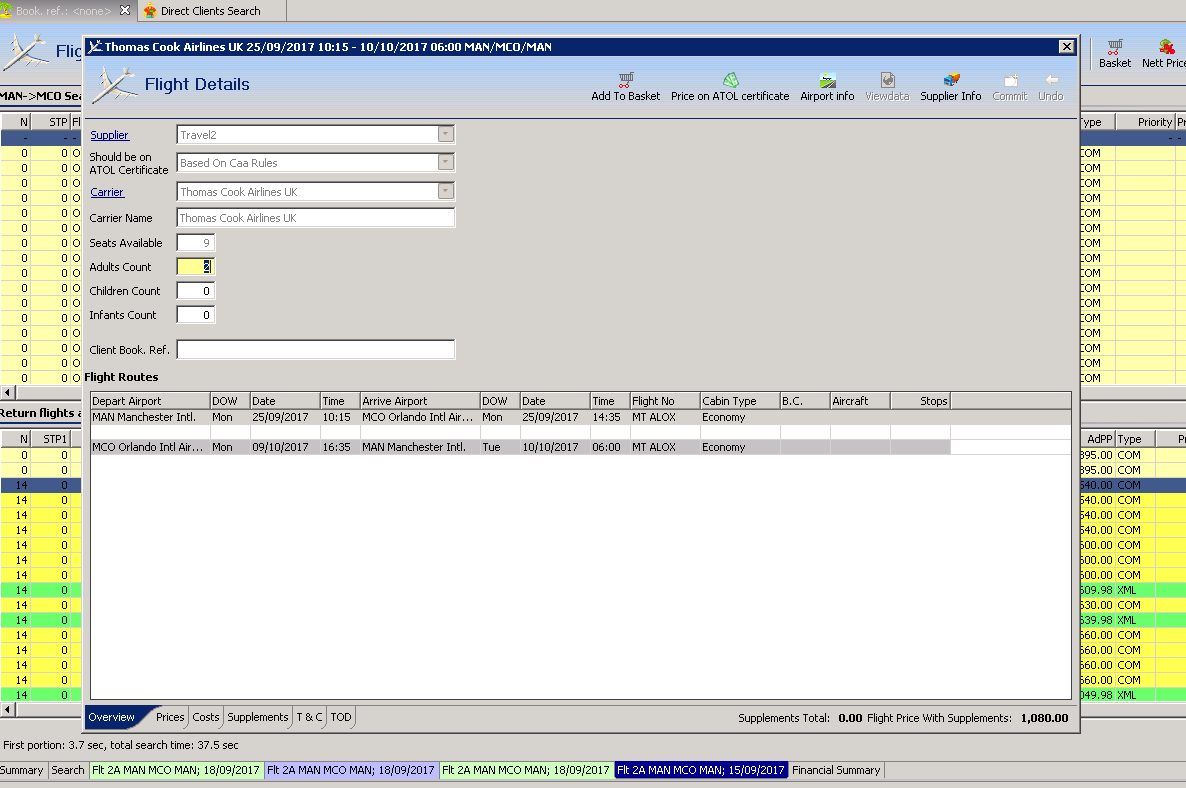
Task: Select the MCO Orlando Intl return route row
Action: 520,447
